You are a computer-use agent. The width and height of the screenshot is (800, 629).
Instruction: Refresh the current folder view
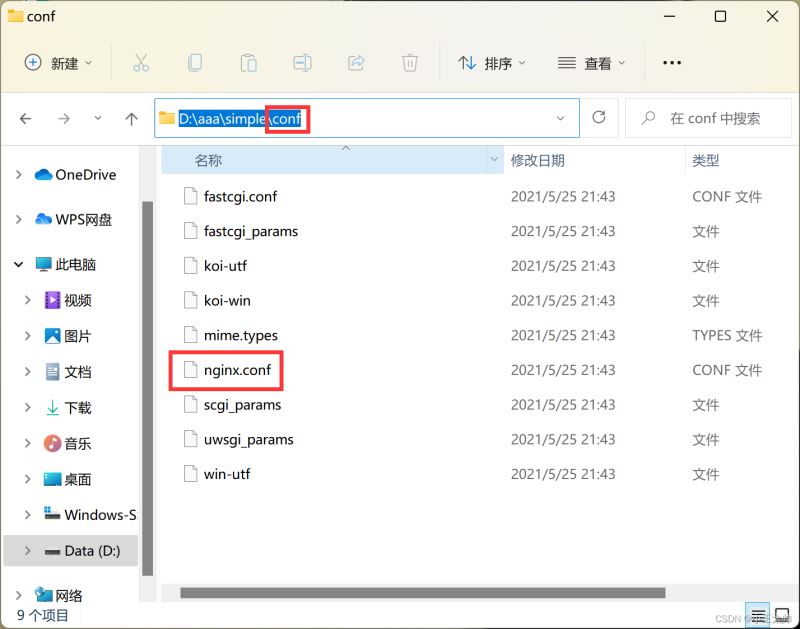point(599,117)
